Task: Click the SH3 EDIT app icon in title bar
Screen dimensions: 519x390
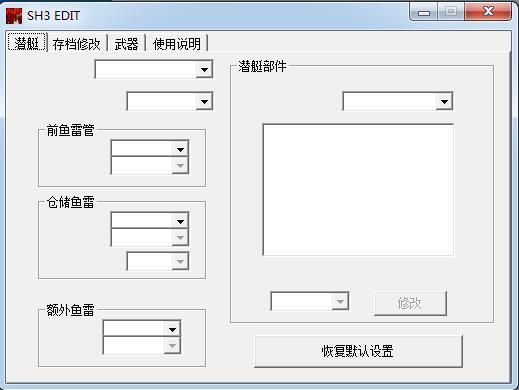Action: point(14,16)
